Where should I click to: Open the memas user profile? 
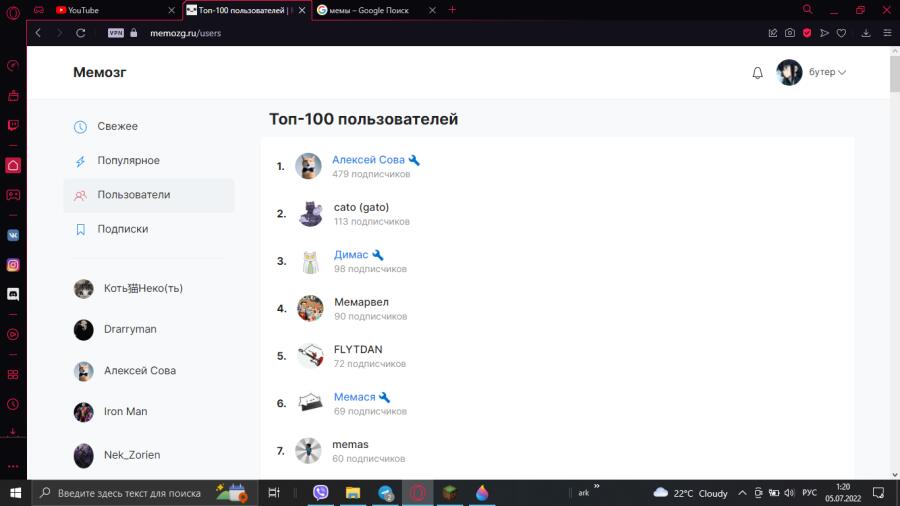pyautogui.click(x=350, y=445)
